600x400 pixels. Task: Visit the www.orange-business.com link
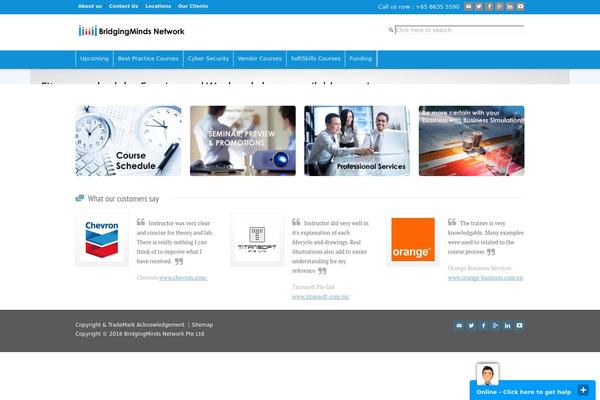point(485,278)
